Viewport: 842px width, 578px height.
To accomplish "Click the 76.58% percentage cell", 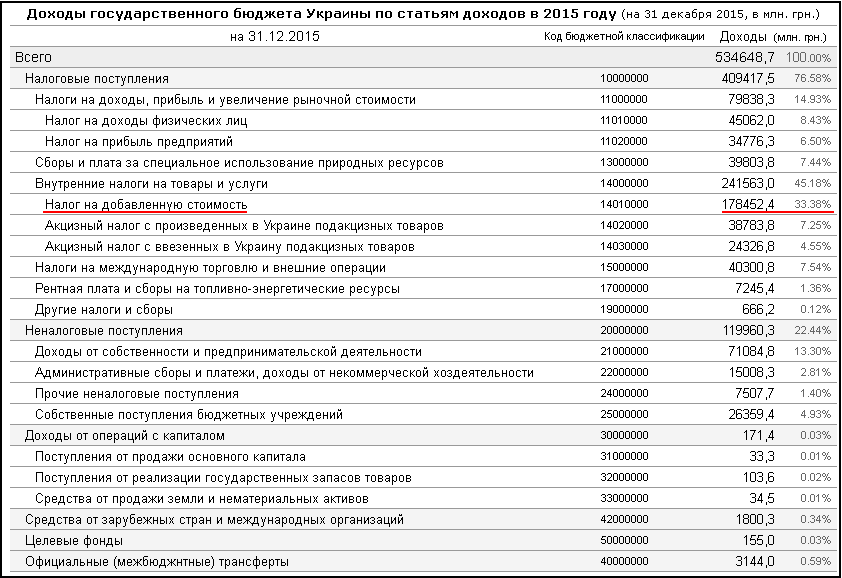I will pyautogui.click(x=812, y=79).
